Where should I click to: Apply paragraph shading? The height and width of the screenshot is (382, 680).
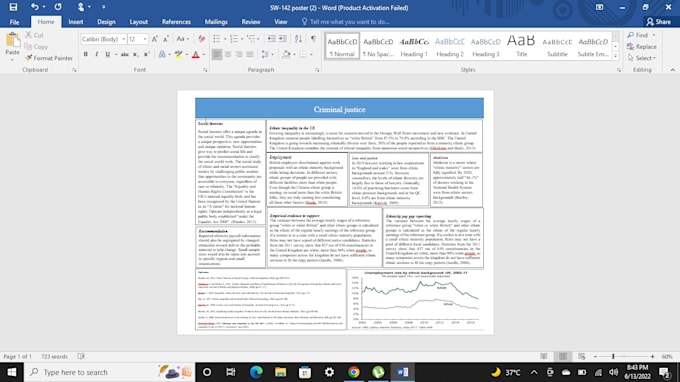[286, 54]
